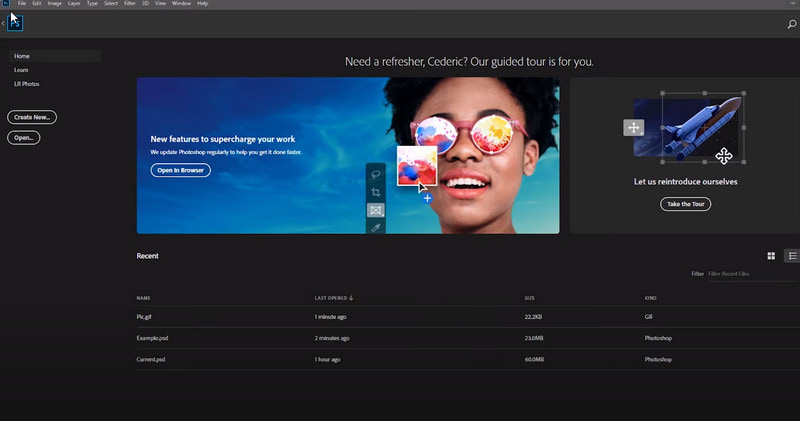Click the '2 minutes ago' cell
800x421 pixels.
332,338
